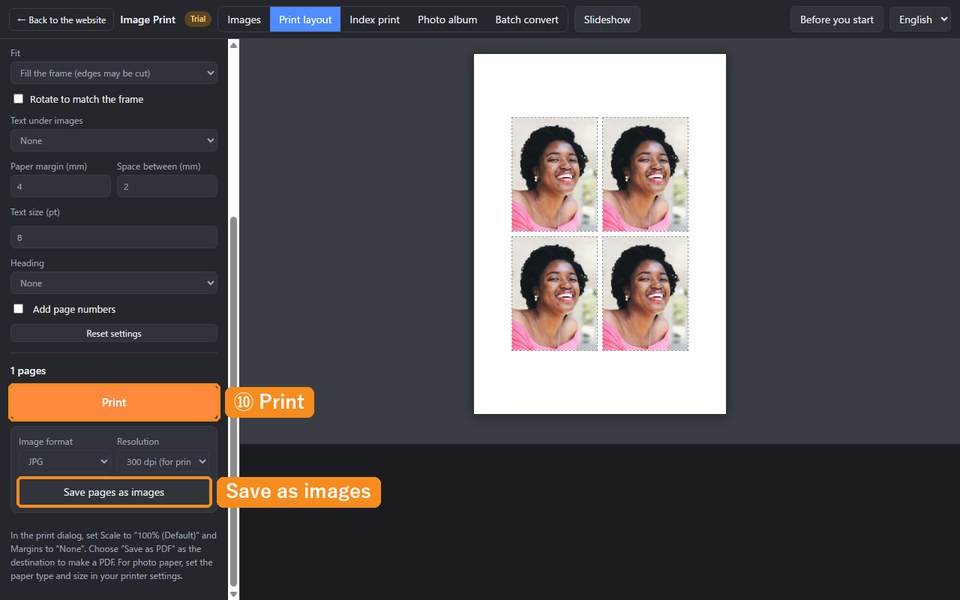Go back to the website

tap(61, 20)
